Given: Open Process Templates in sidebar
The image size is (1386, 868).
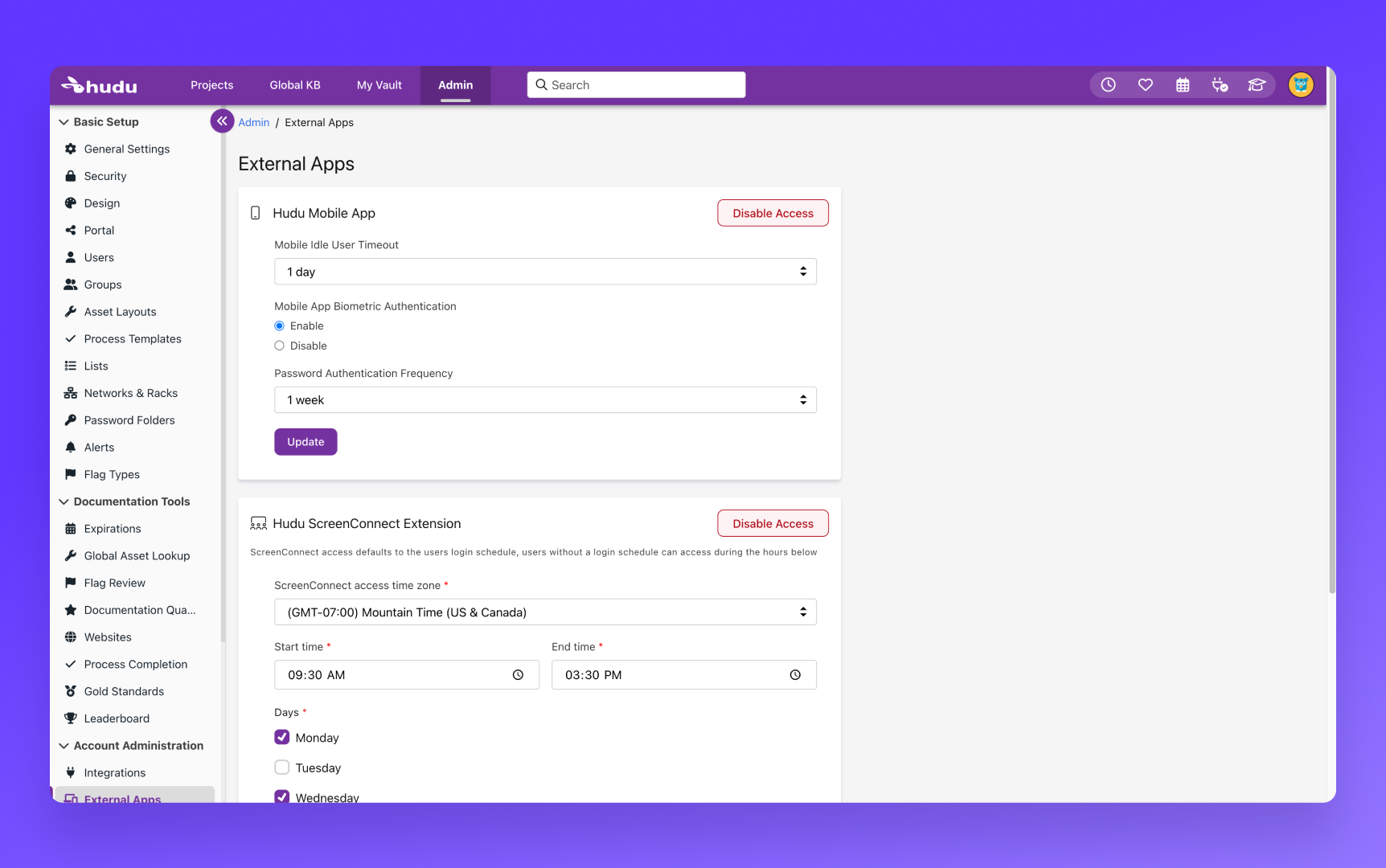Looking at the screenshot, I should (x=133, y=339).
